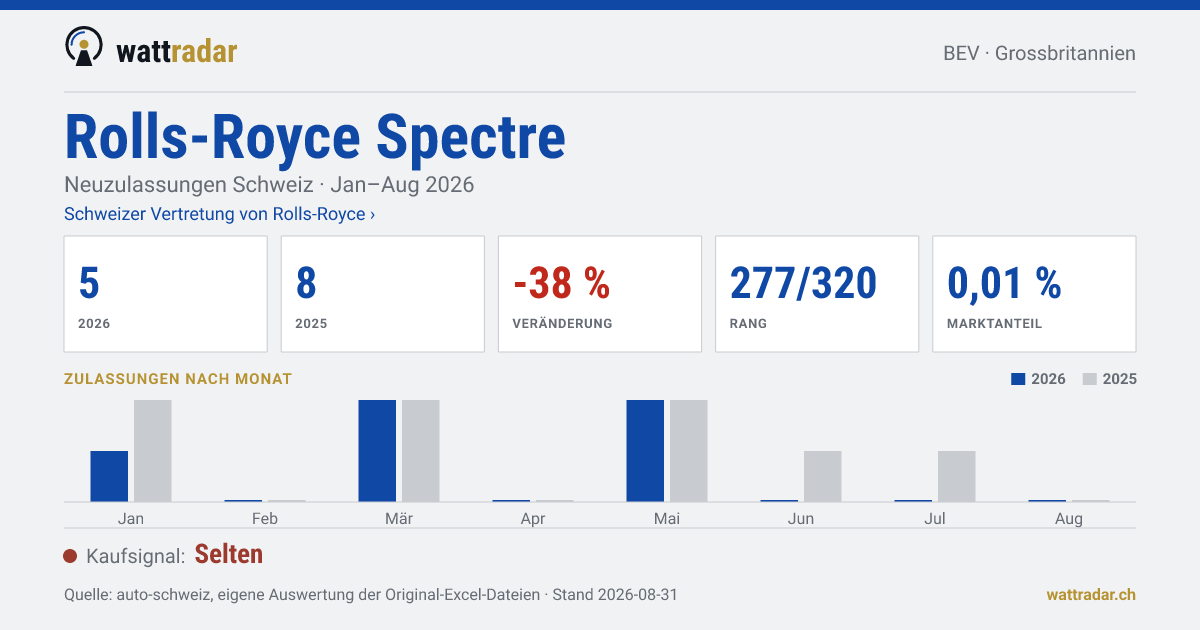The height and width of the screenshot is (630, 1200).
Task: Click the grey 2025 legend swatch
Action: (1090, 379)
